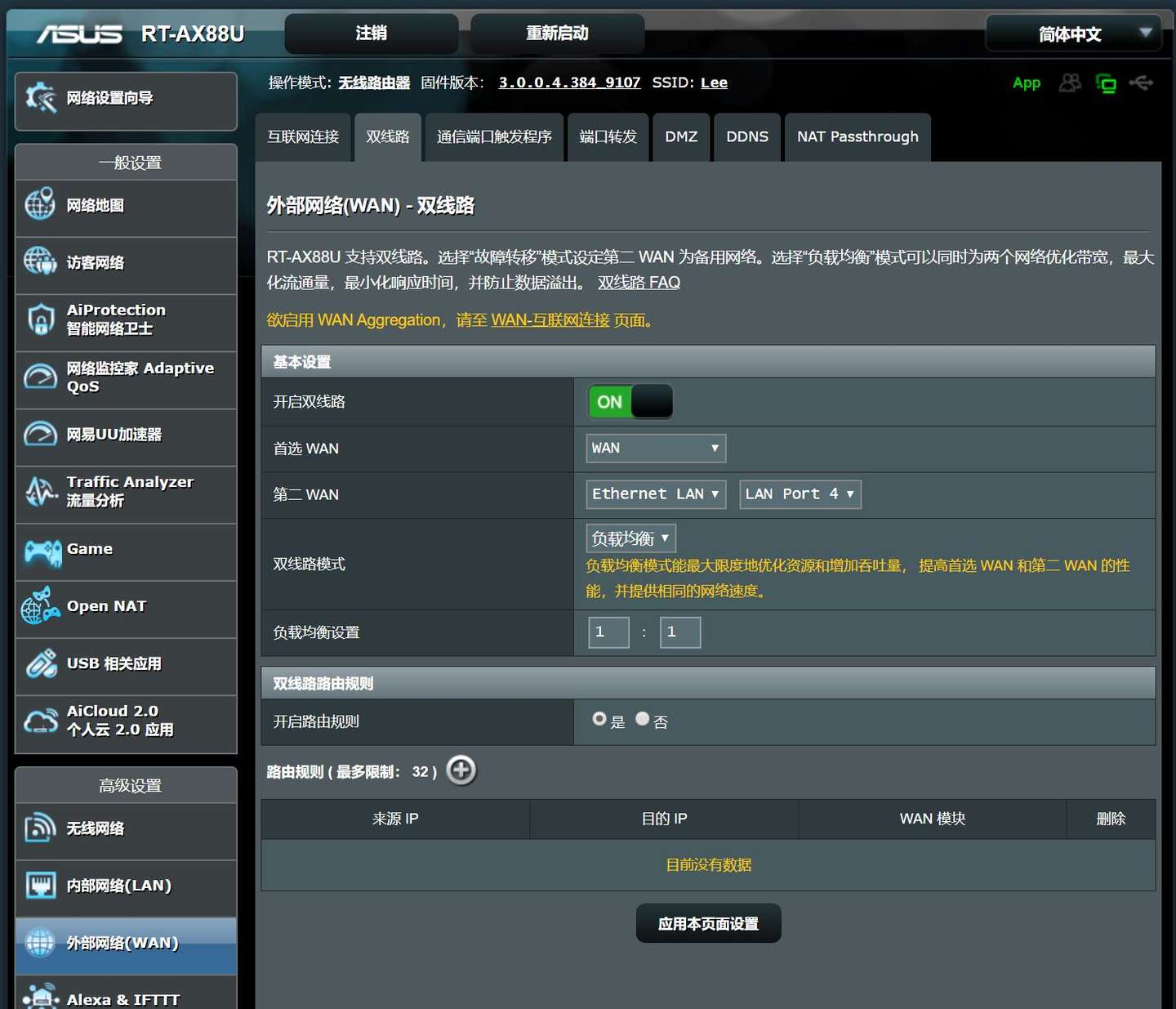Switch to the 双线路 tab
1176x1009 pixels.
pyautogui.click(x=388, y=136)
